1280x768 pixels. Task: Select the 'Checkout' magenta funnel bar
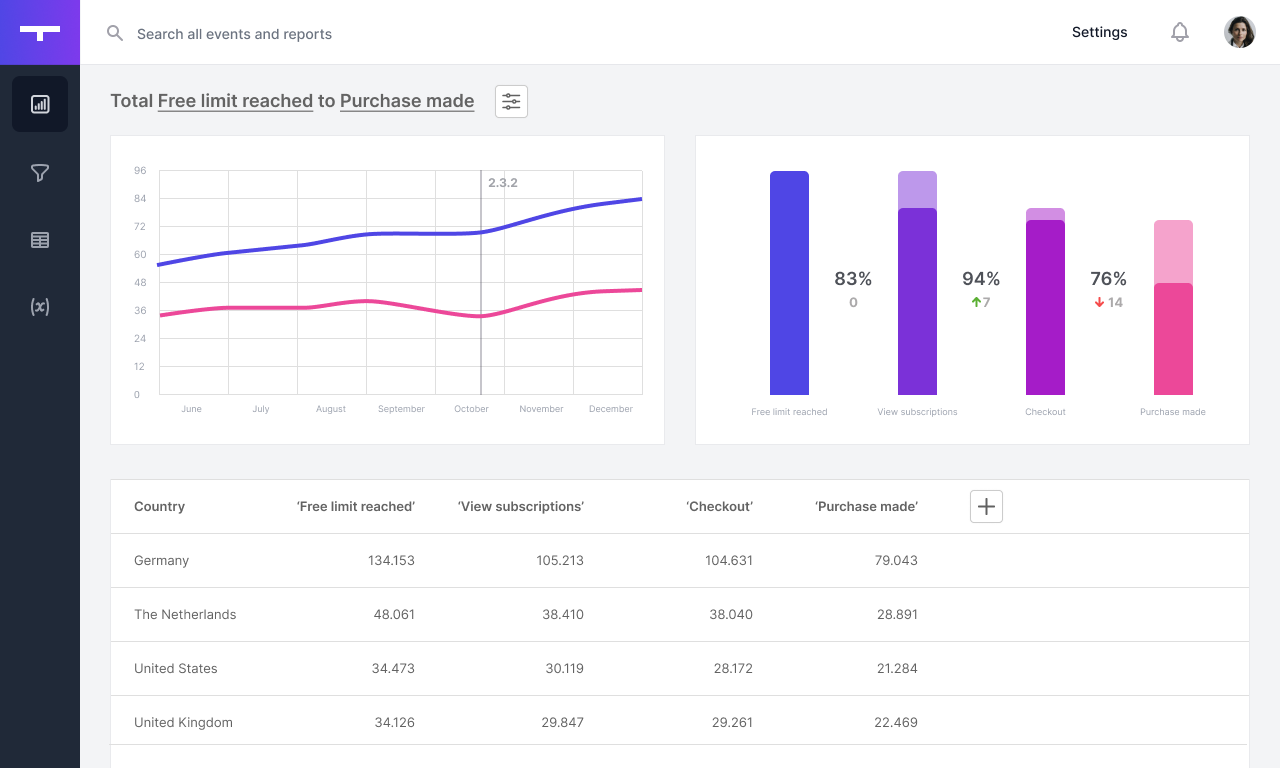[1045, 301]
